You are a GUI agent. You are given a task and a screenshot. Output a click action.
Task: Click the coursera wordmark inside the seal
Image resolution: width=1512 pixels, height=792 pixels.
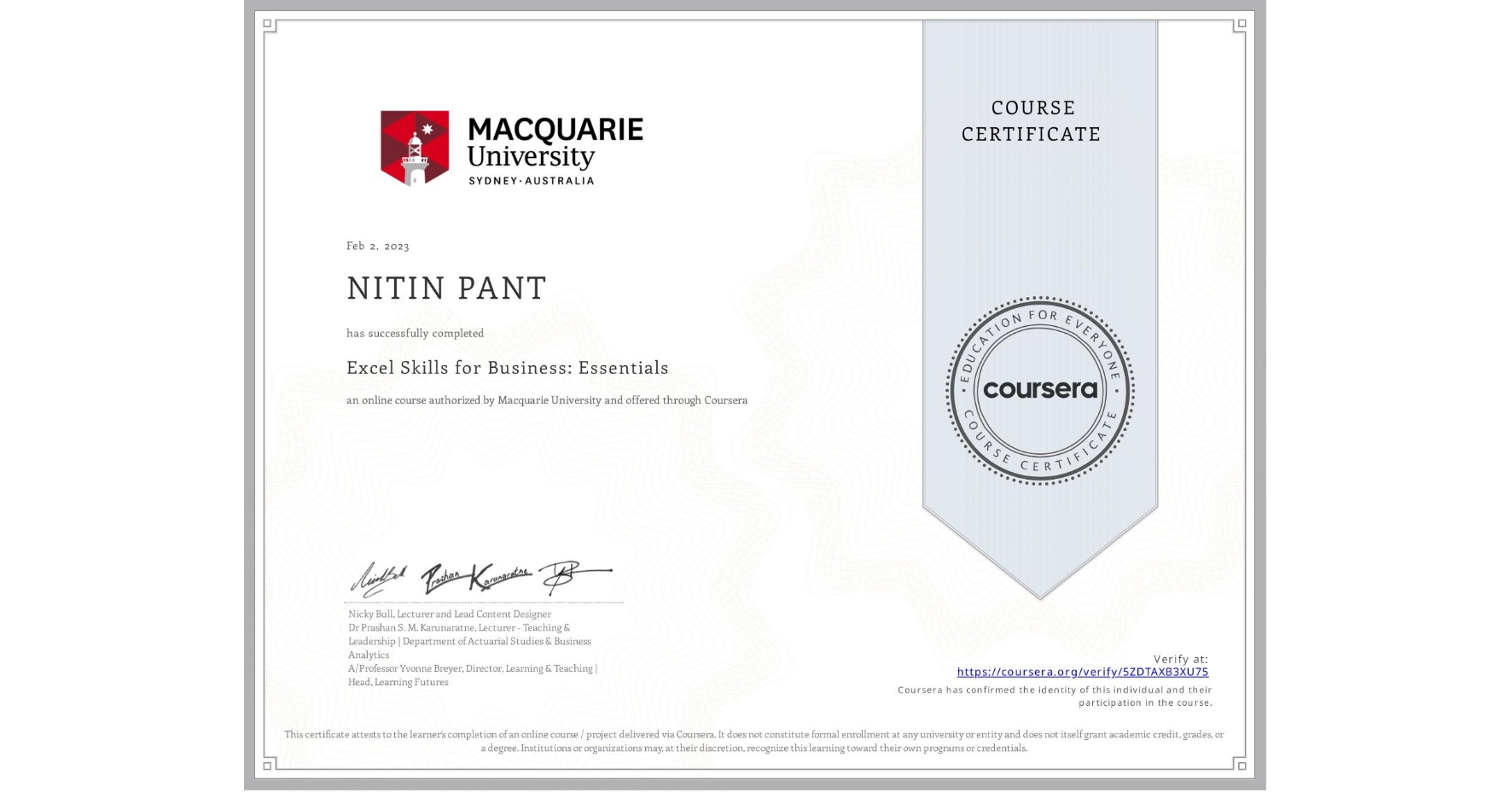click(1039, 390)
